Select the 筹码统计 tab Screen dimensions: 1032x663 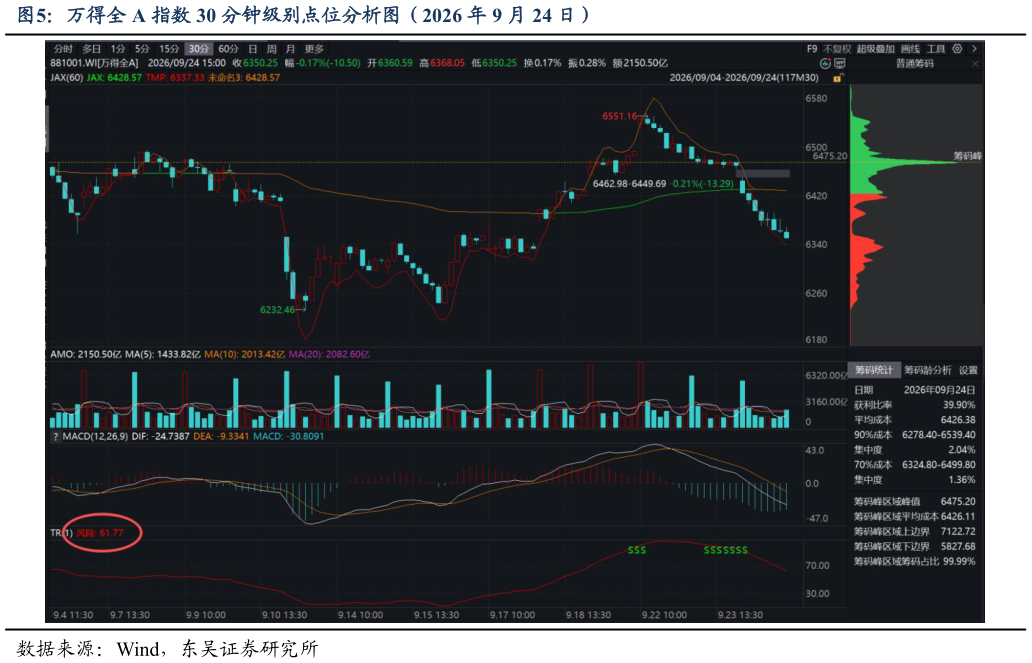point(873,370)
